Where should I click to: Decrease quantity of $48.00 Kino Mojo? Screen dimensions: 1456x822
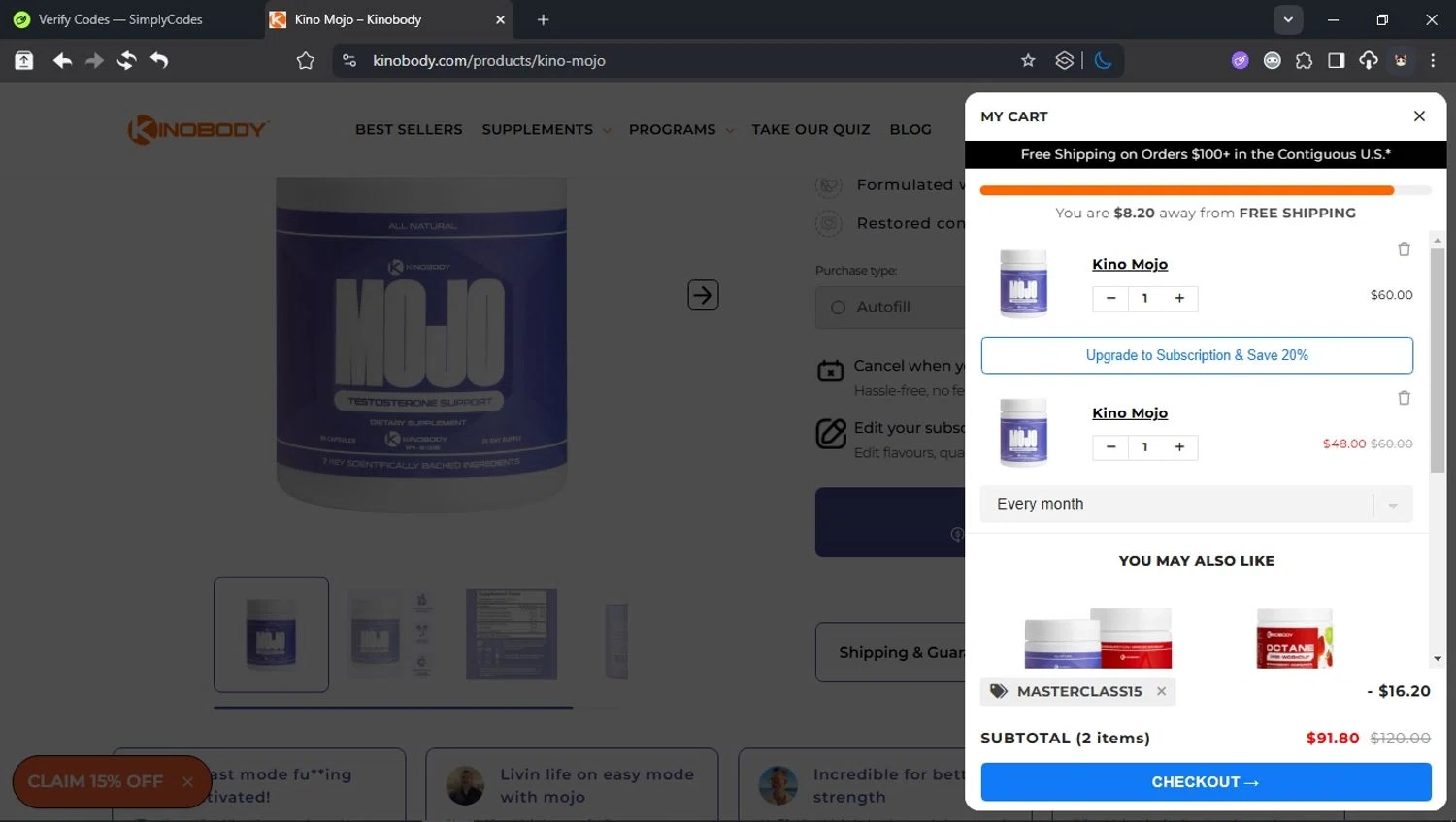click(1110, 446)
